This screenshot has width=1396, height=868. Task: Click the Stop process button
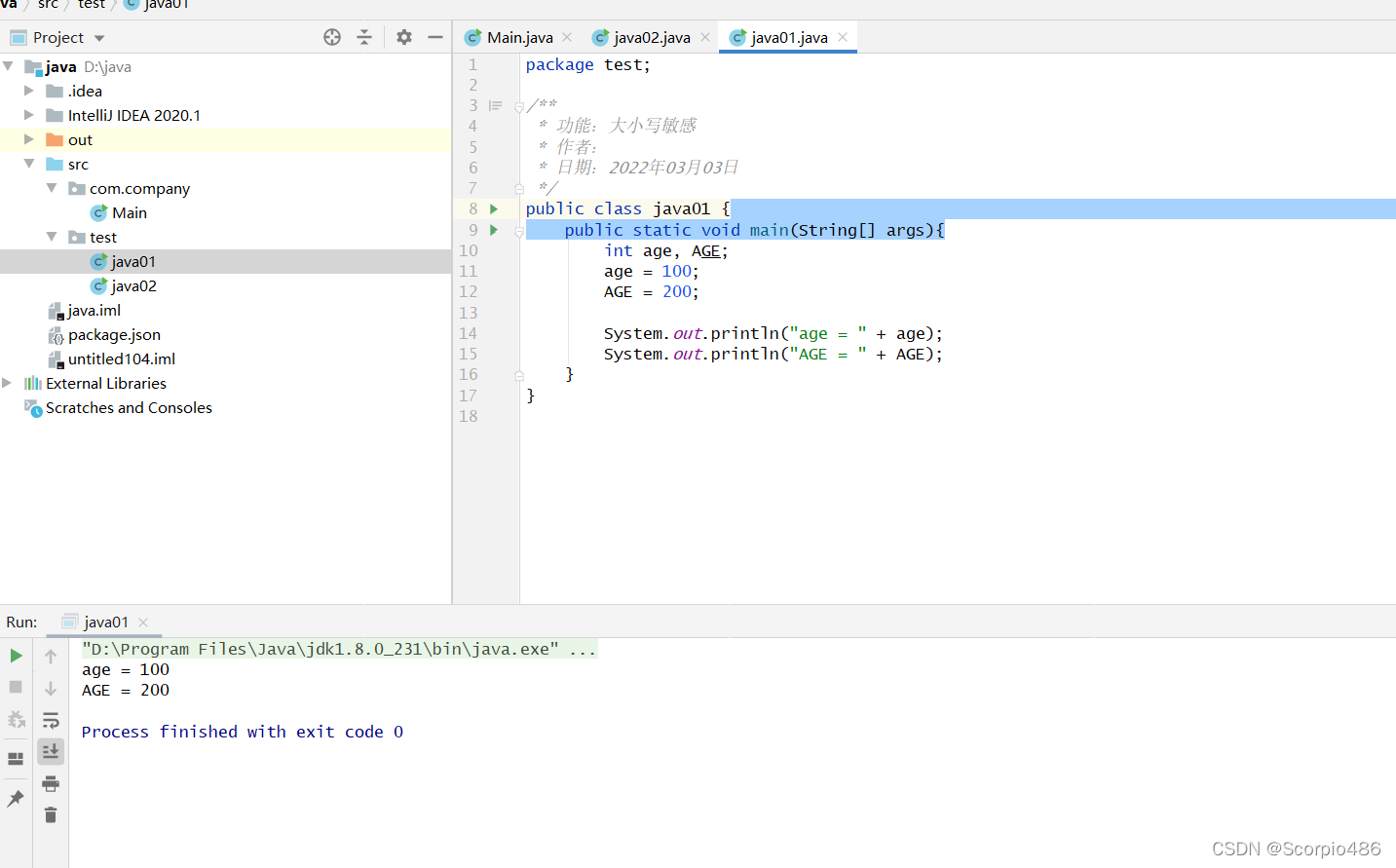coord(16,687)
